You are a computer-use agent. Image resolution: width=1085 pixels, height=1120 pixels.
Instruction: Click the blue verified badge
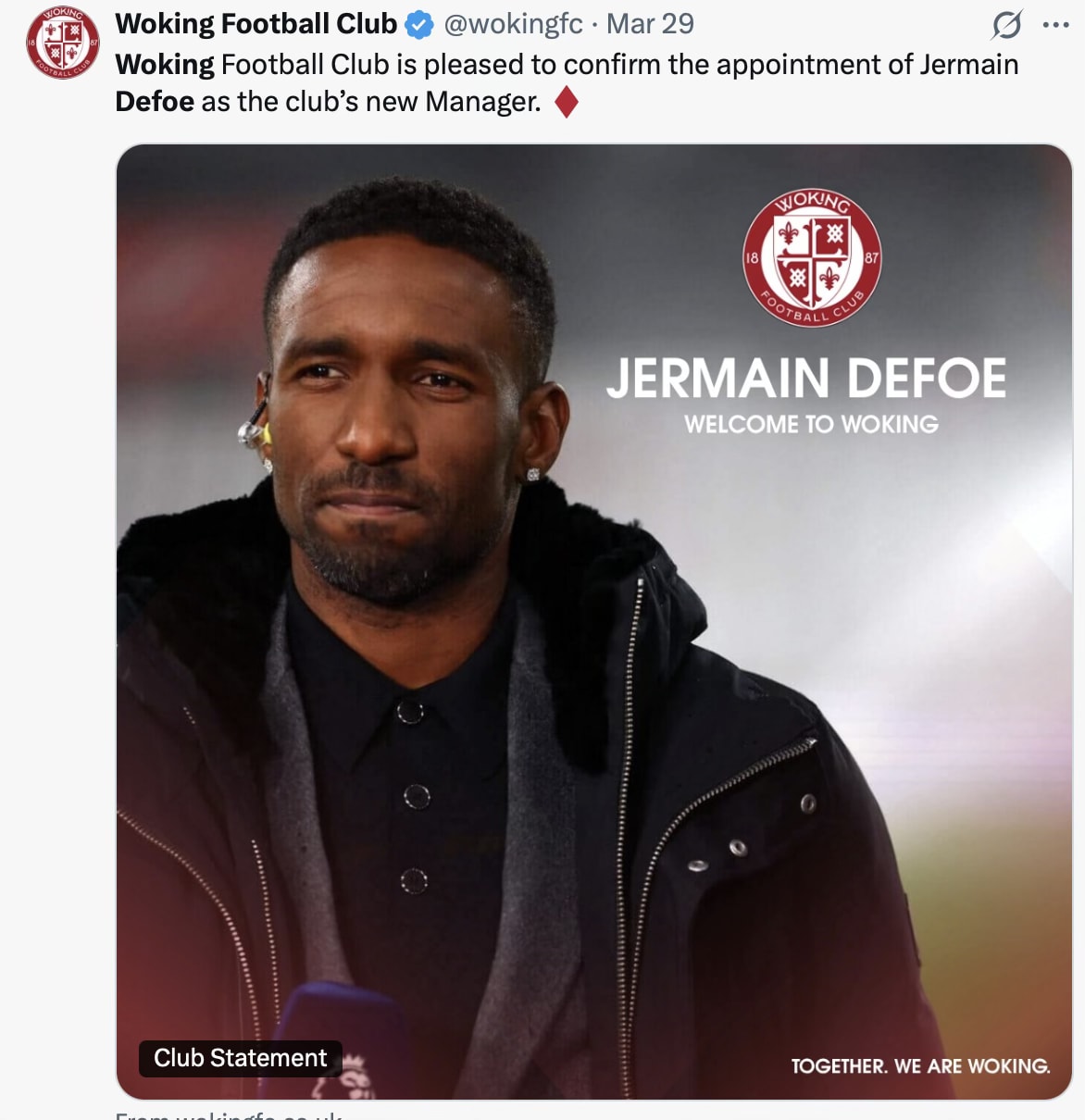pos(419,25)
